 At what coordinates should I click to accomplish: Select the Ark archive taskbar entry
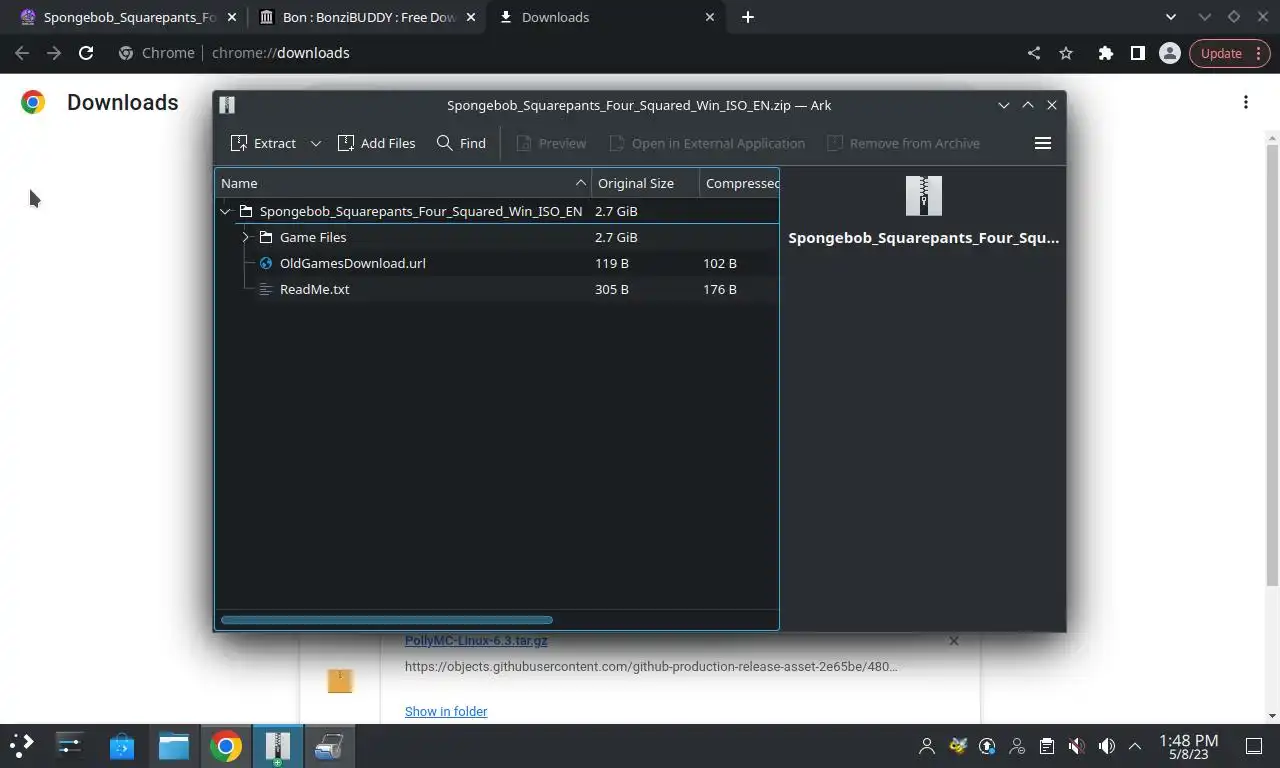[x=277, y=746]
